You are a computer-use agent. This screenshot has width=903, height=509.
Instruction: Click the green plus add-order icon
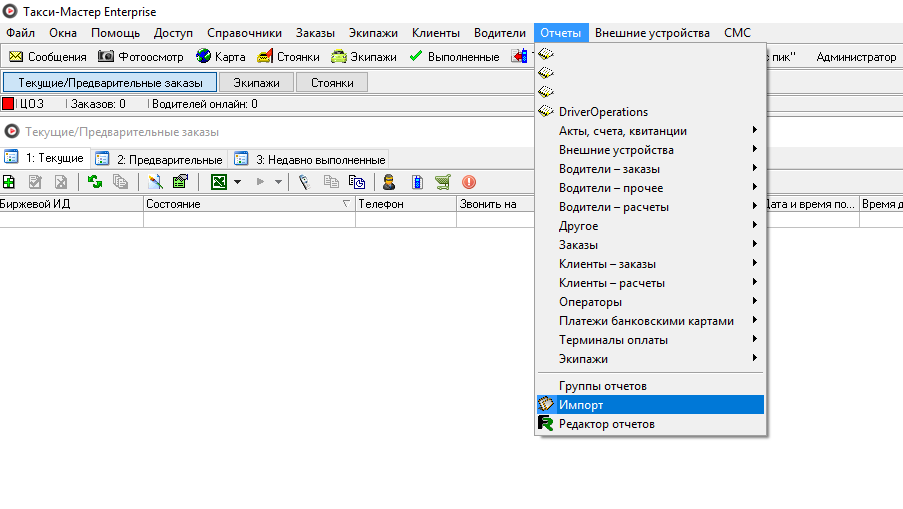pyautogui.click(x=9, y=182)
